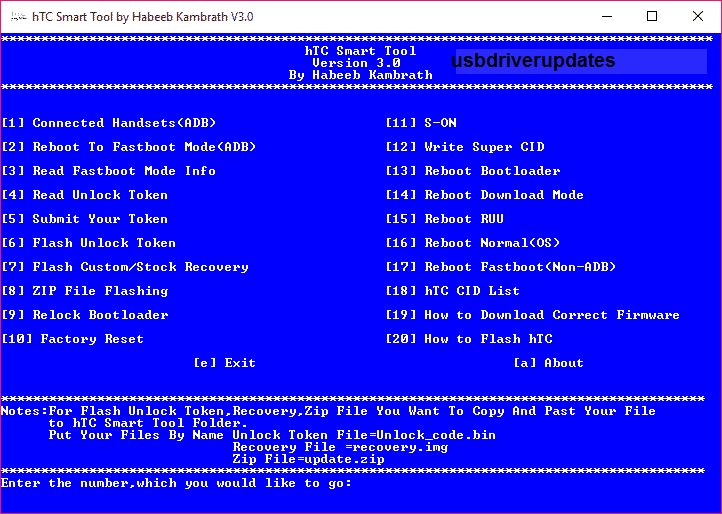
Task: Click the [a] About option
Action: coord(548,363)
